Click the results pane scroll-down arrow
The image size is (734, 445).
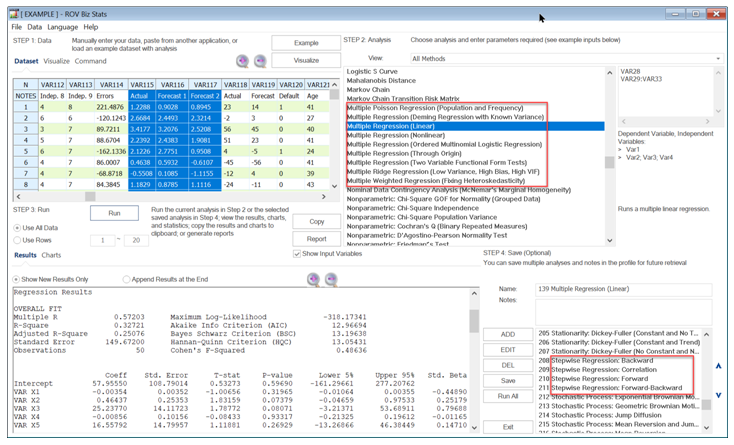click(x=474, y=427)
